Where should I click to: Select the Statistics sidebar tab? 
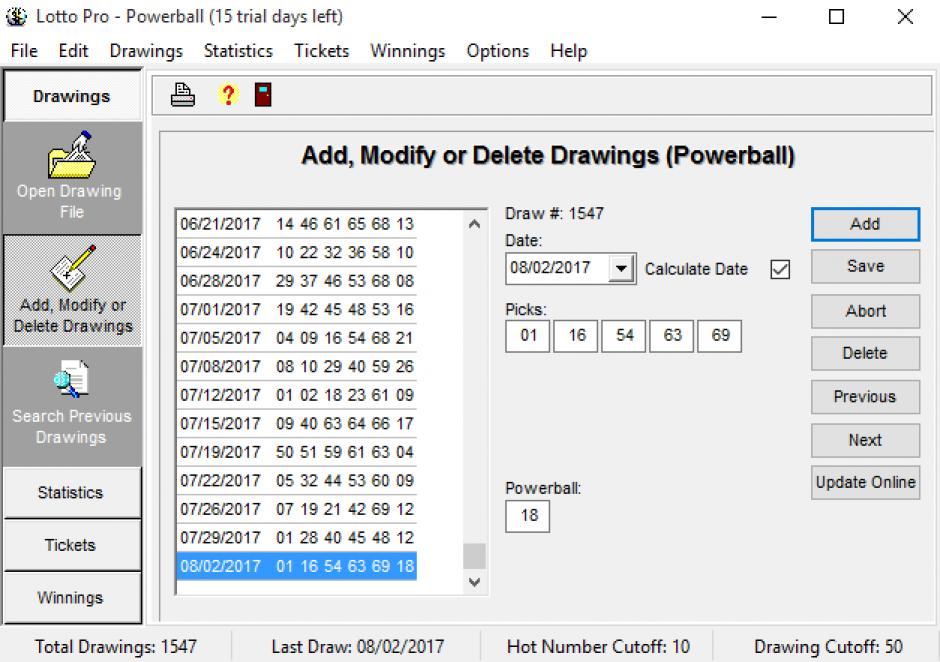72,493
